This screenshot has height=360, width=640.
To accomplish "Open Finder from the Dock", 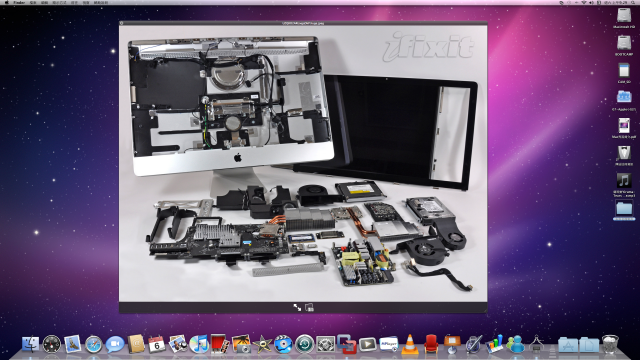I will [x=31, y=344].
